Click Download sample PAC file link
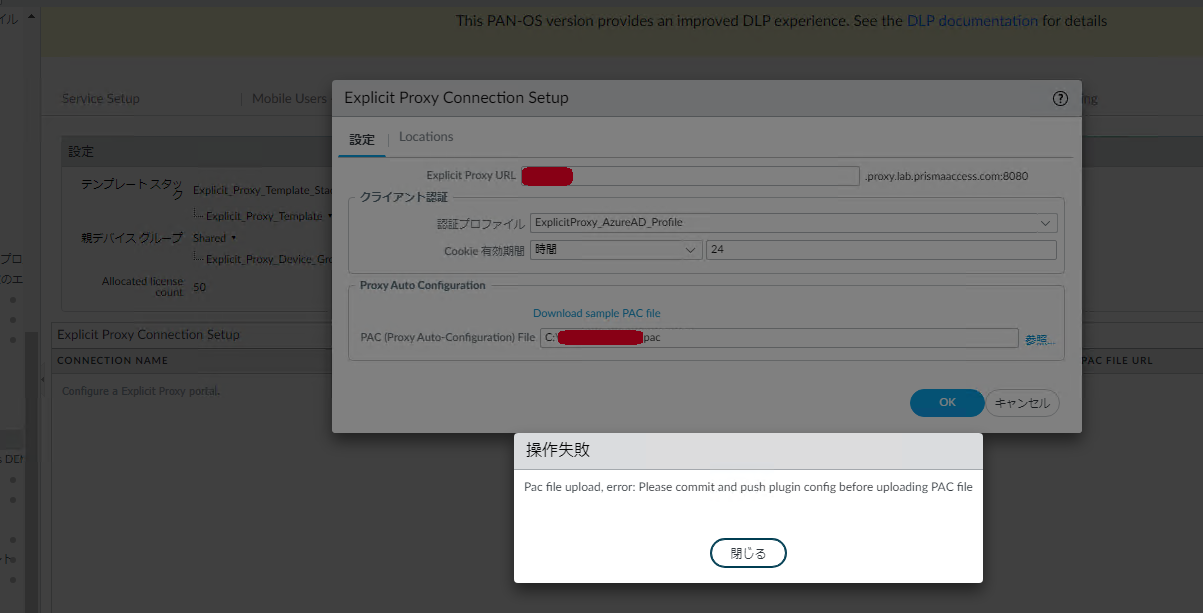1203x613 pixels. tap(596, 313)
